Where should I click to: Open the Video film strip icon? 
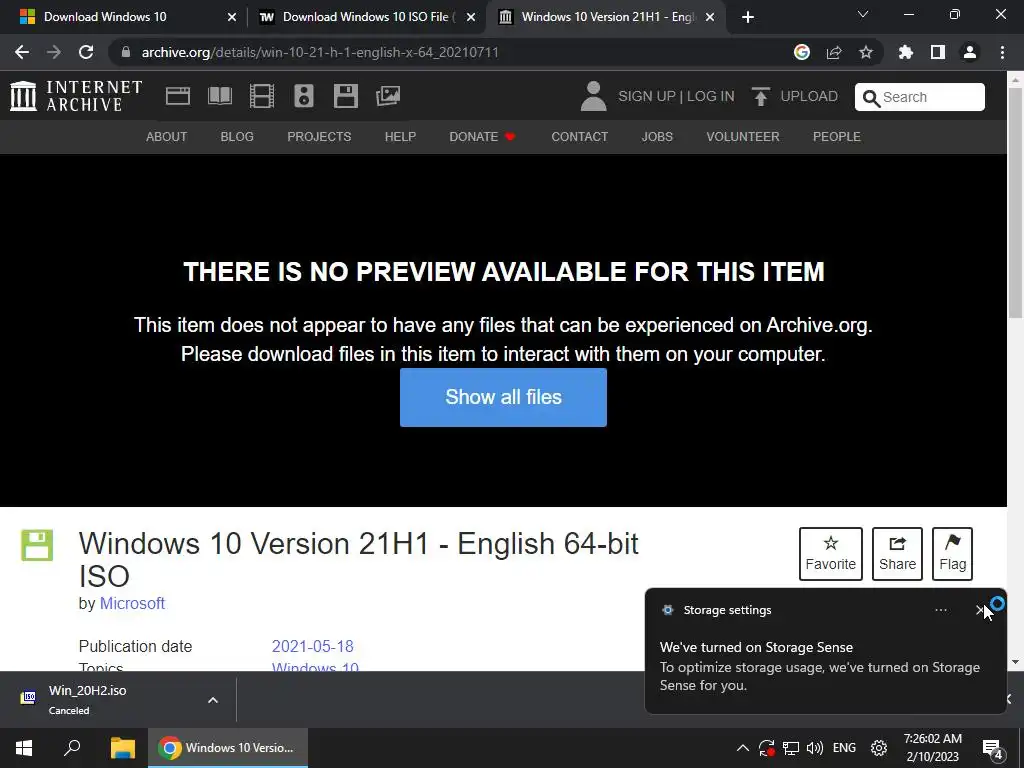pyautogui.click(x=262, y=96)
